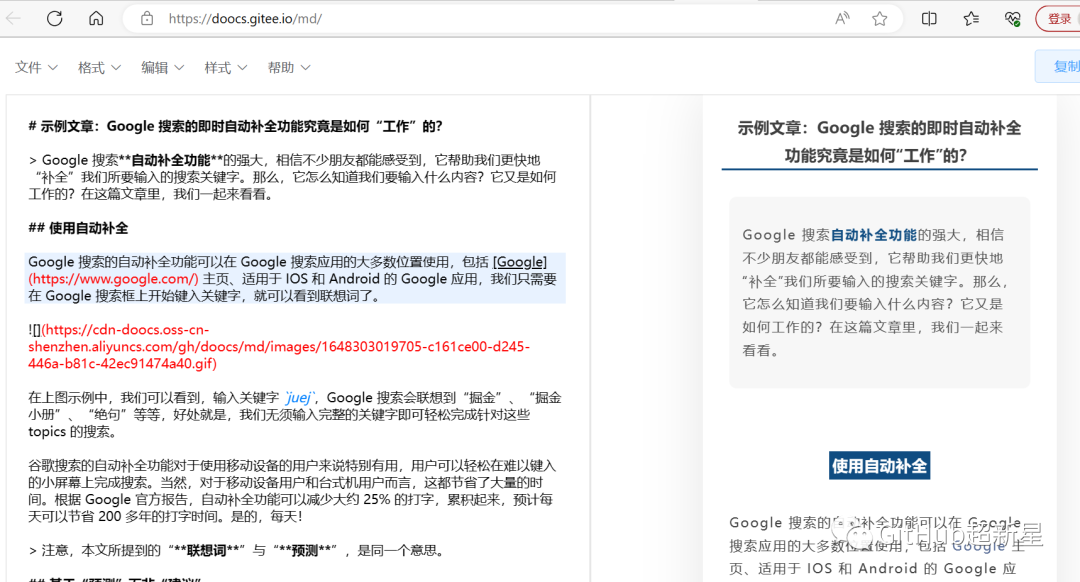Click the 复制 copy button
The width and height of the screenshot is (1080, 582).
pos(1059,66)
